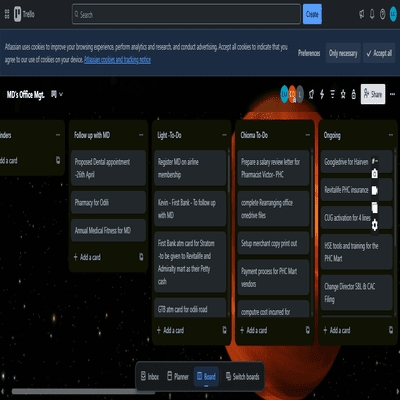The width and height of the screenshot is (400, 400).
Task: Open the notifications bell
Action: [372, 14]
